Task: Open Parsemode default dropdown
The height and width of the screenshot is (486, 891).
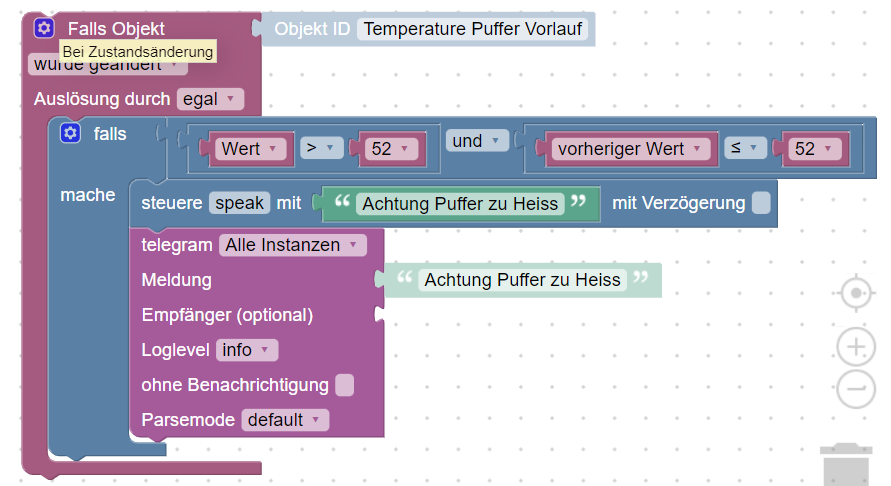Action: [285, 420]
